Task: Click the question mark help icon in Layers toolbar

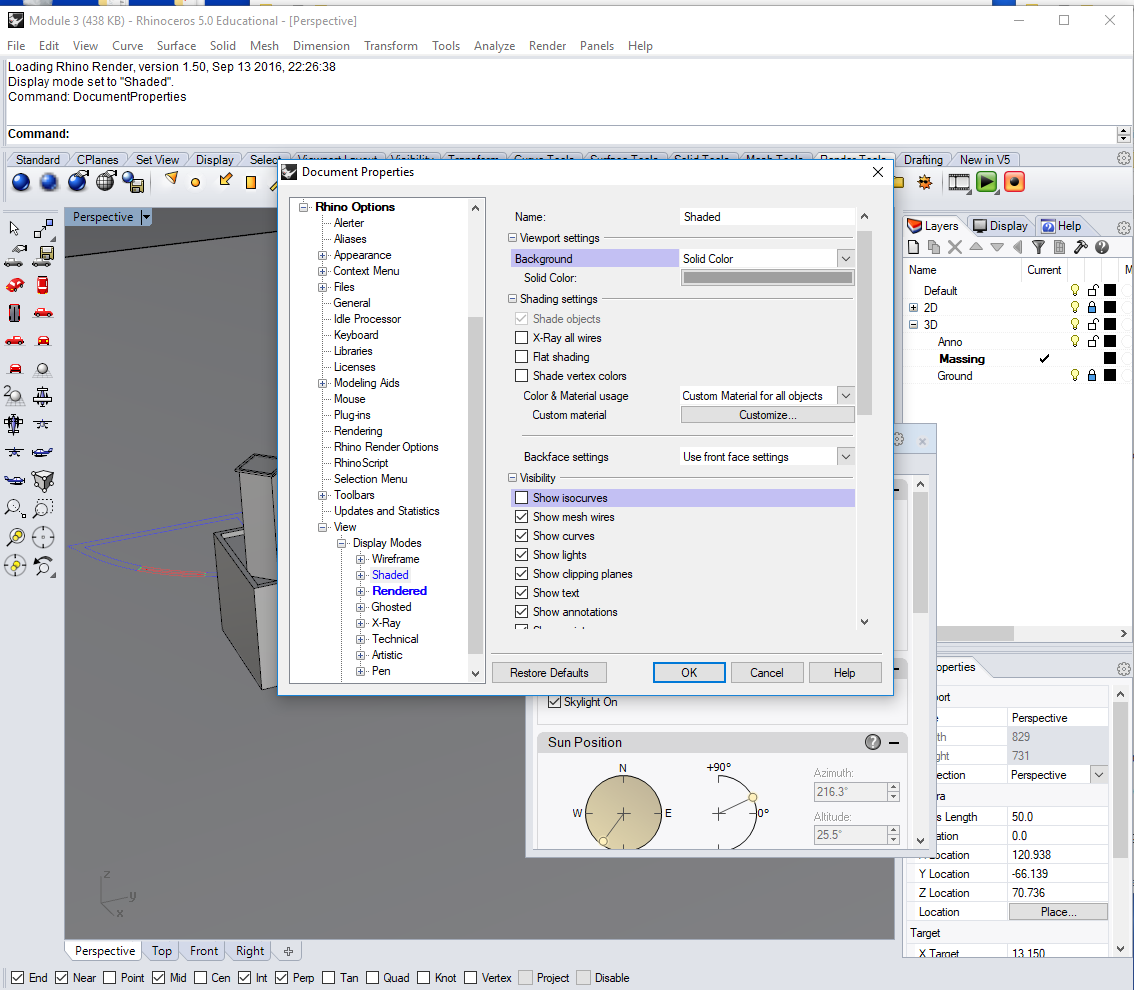Action: click(x=1101, y=247)
